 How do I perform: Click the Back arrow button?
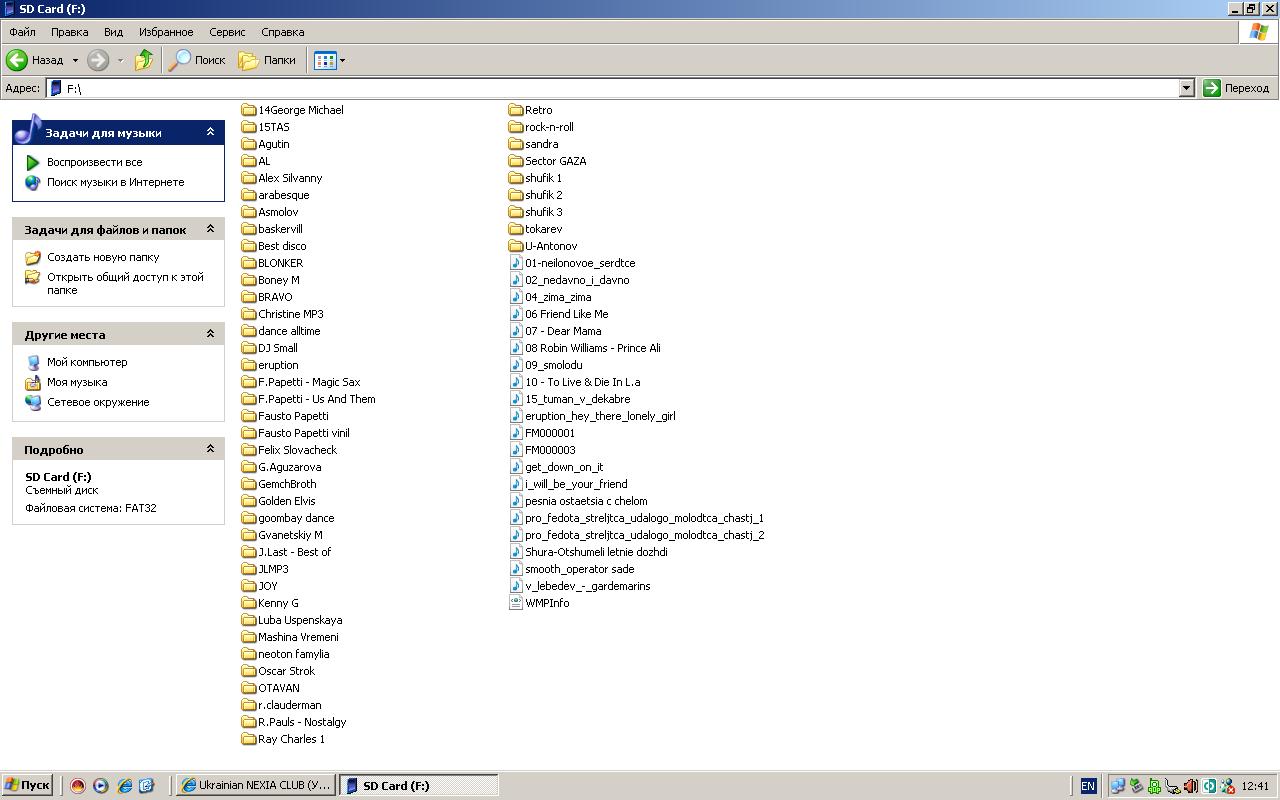[x=18, y=60]
